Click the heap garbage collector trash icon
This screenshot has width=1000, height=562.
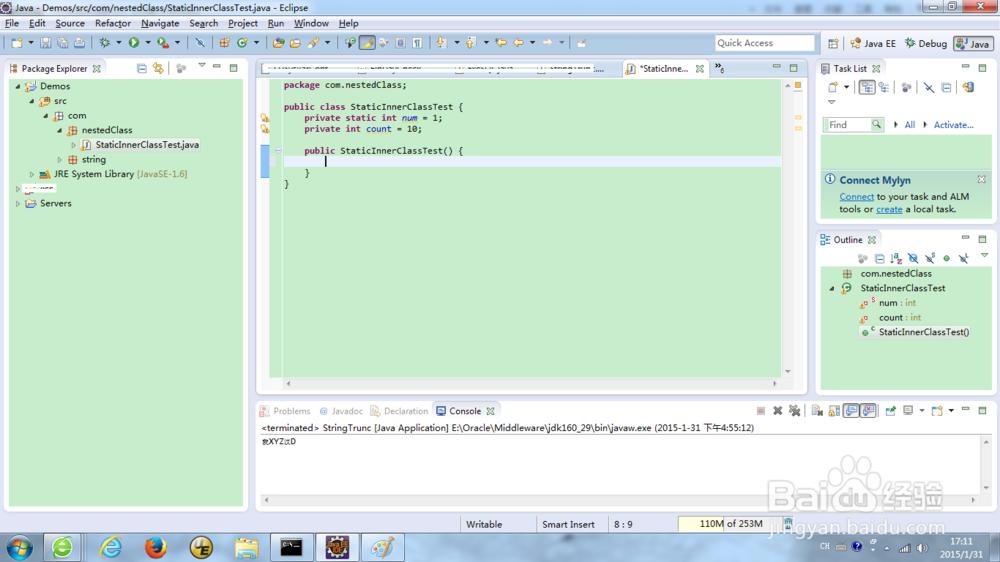pyautogui.click(x=788, y=524)
